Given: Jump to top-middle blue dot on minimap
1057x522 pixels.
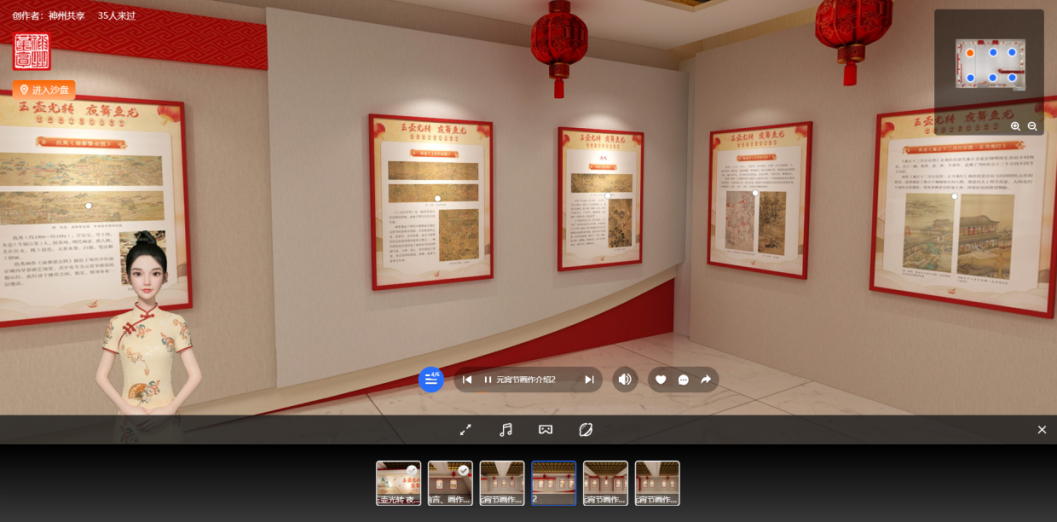Looking at the screenshot, I should [993, 53].
